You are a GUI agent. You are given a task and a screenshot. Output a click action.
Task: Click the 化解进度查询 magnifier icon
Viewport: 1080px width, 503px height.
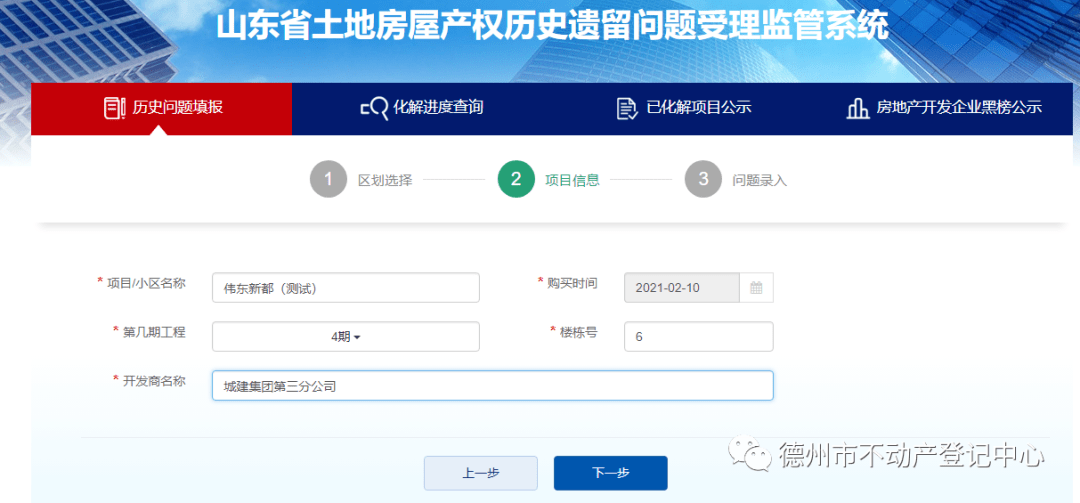pyautogui.click(x=375, y=109)
